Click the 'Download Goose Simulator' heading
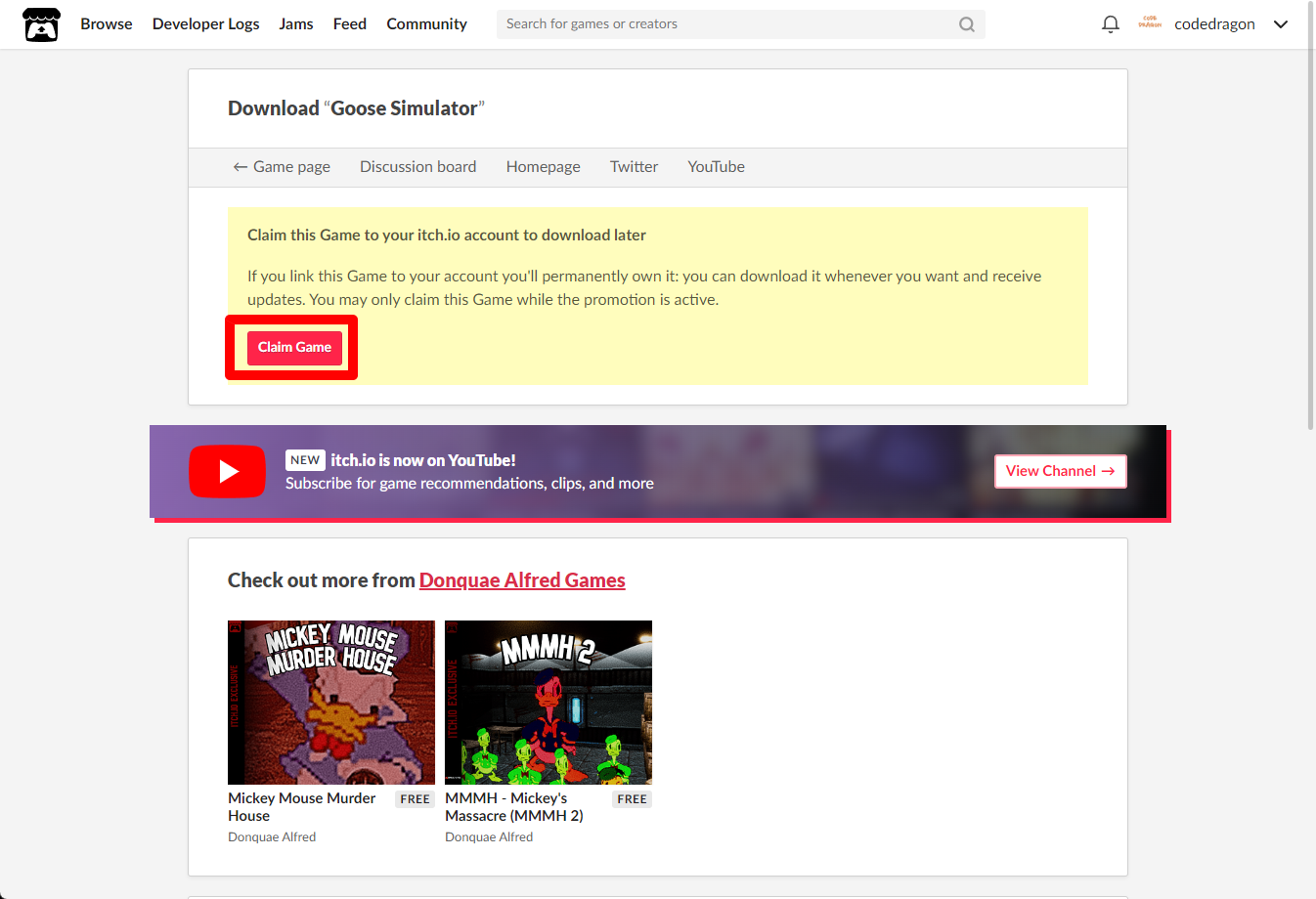Viewport: 1316px width, 899px height. click(x=356, y=108)
